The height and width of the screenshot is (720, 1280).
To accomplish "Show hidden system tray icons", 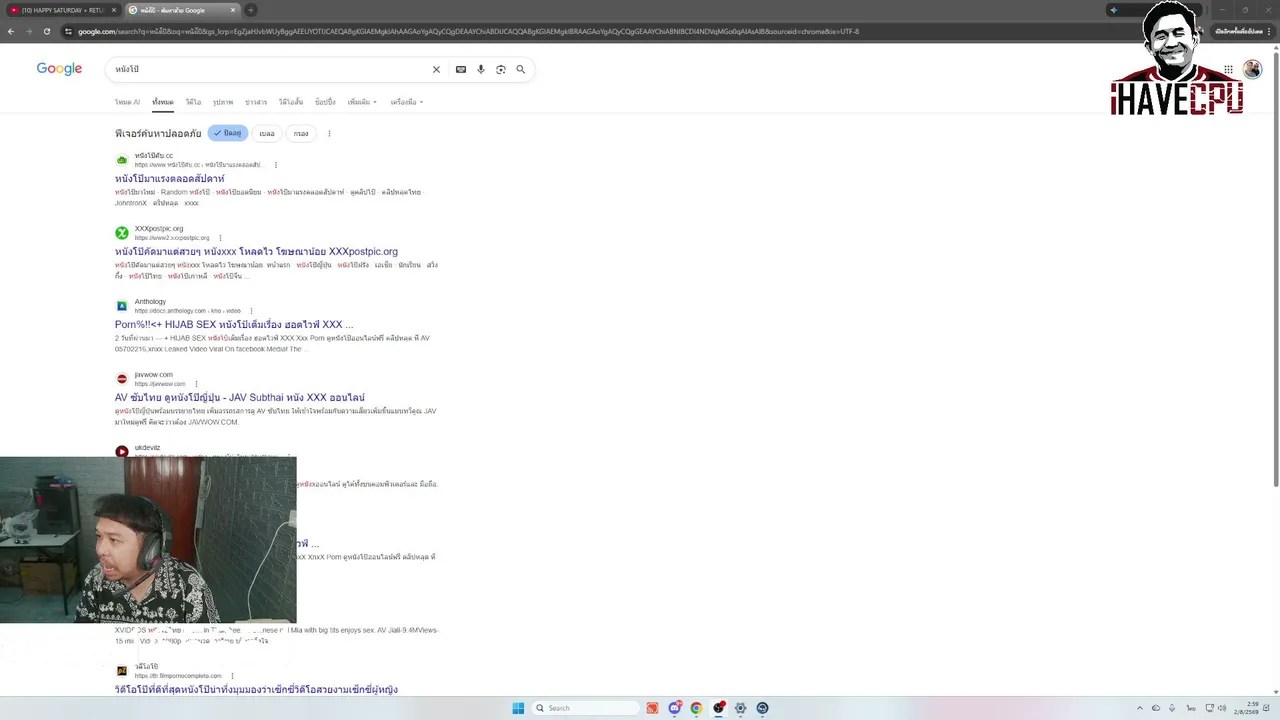I will [1139, 708].
